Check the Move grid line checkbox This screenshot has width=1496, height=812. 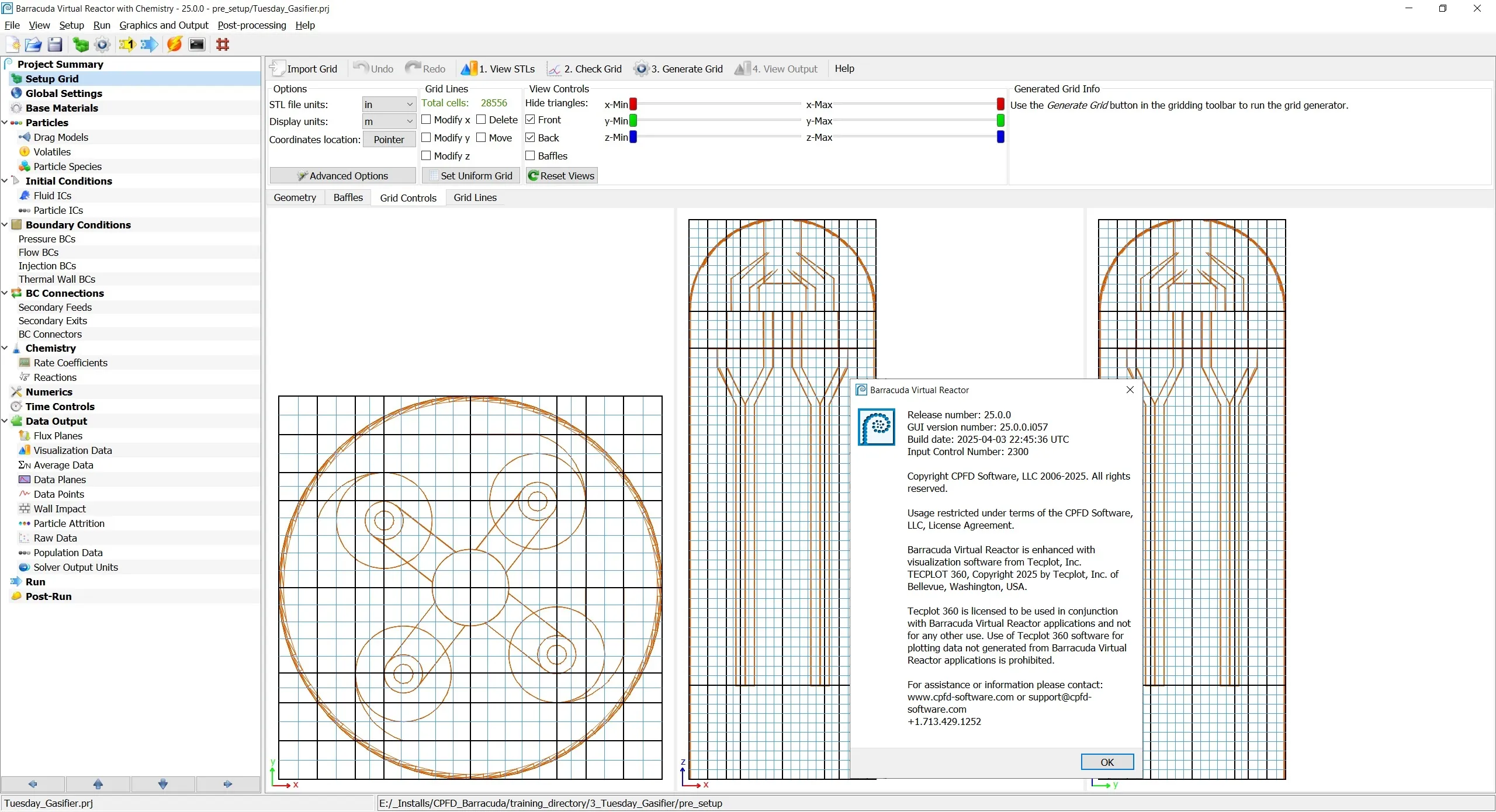pos(481,138)
